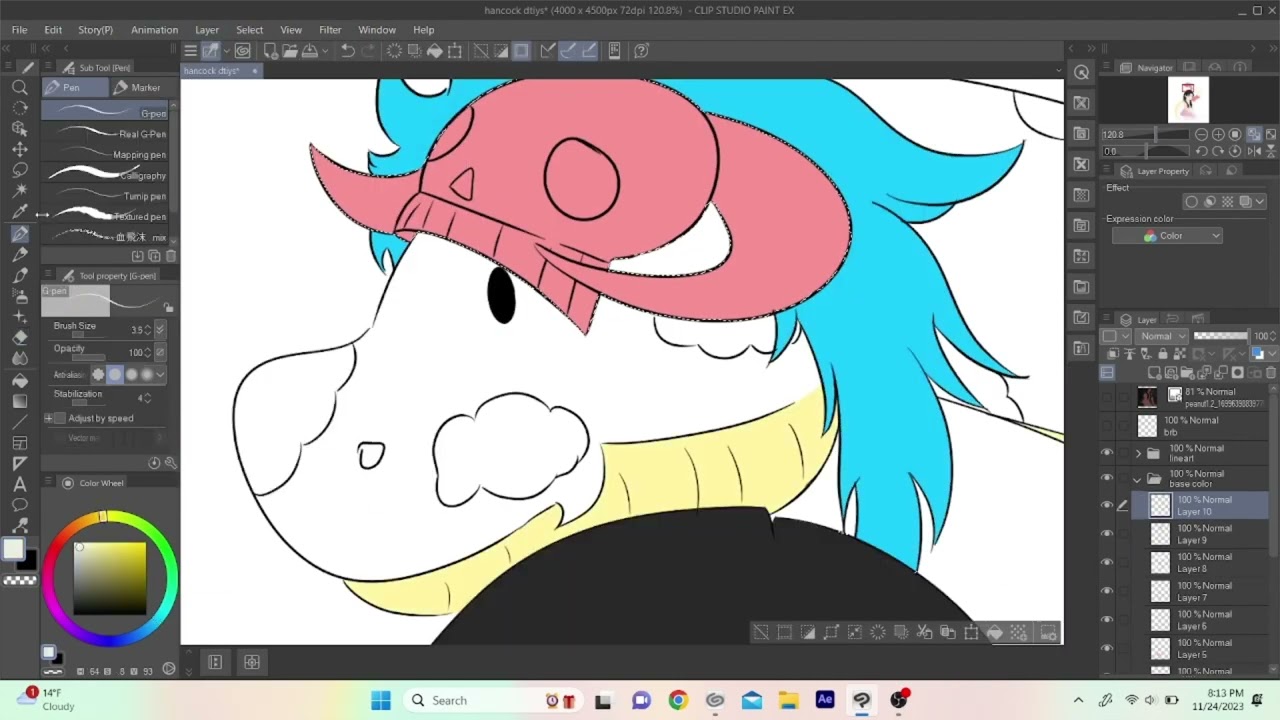Open the Normal blending mode dropdown

[x=1160, y=336]
